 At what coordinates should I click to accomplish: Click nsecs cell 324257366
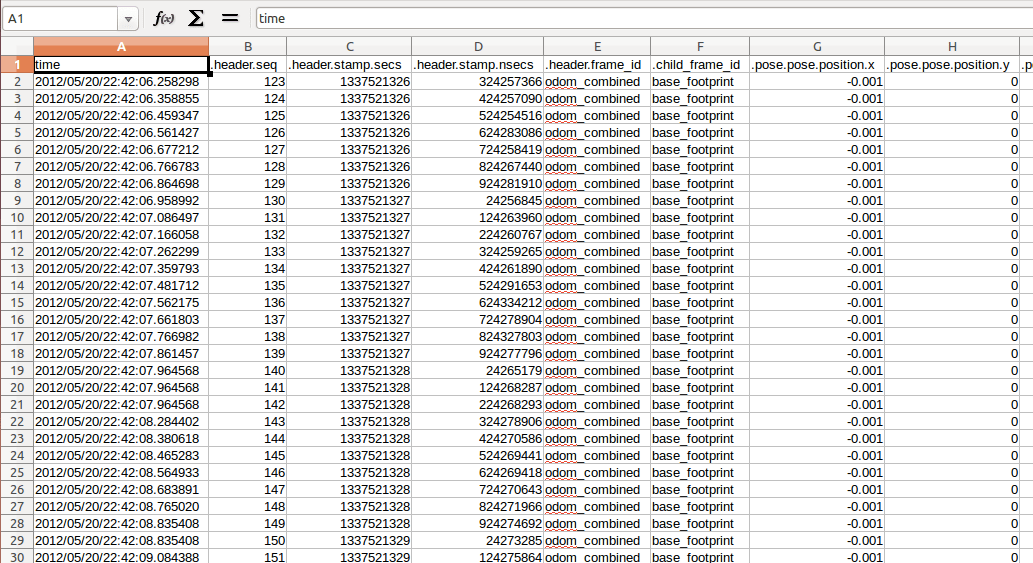click(x=478, y=82)
